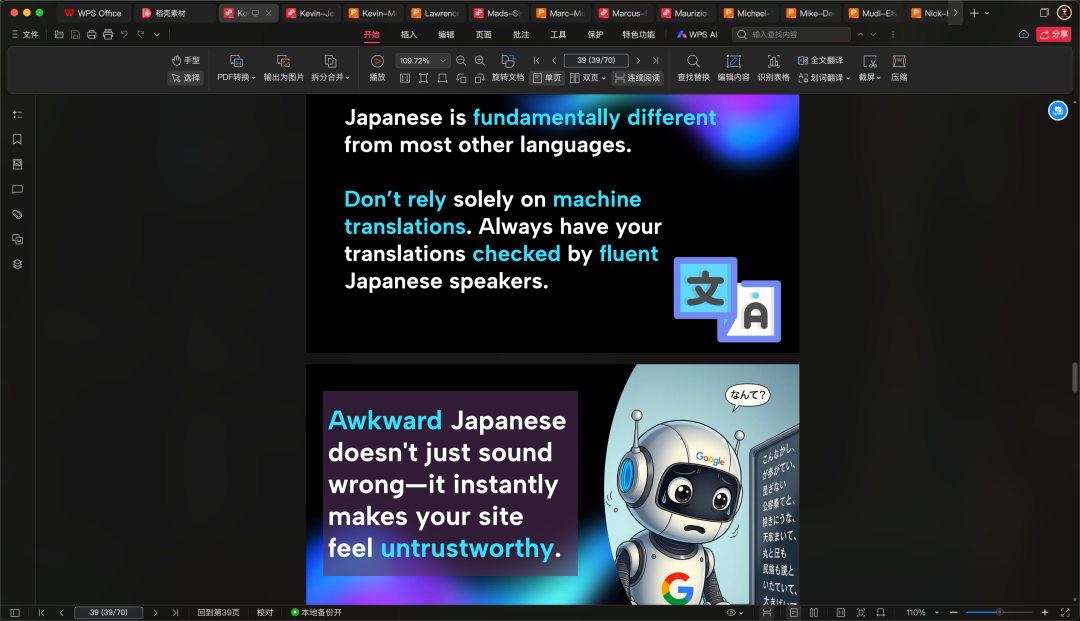
Task: Open the 文件 file menu
Action: pos(25,34)
